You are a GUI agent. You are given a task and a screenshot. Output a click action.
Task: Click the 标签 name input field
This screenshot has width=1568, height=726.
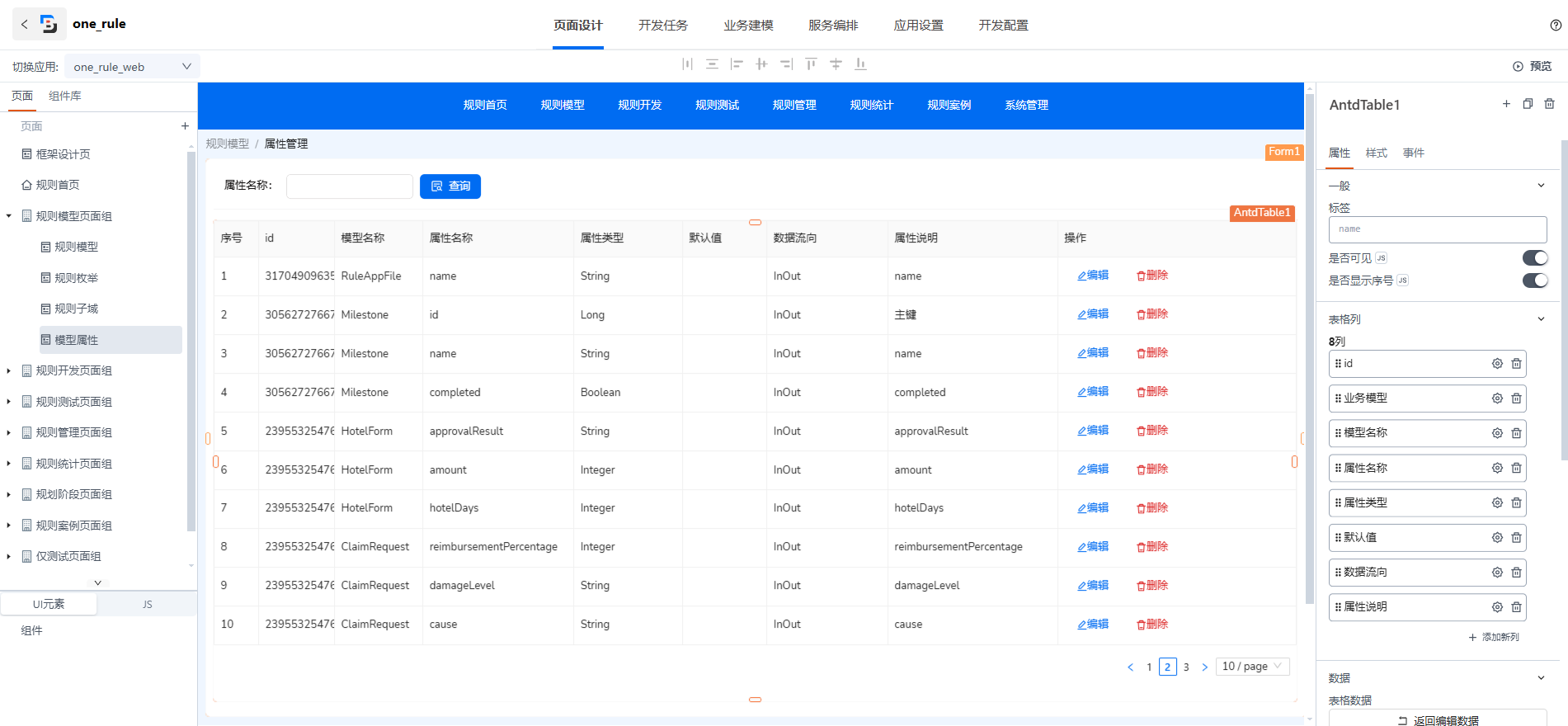click(1438, 229)
